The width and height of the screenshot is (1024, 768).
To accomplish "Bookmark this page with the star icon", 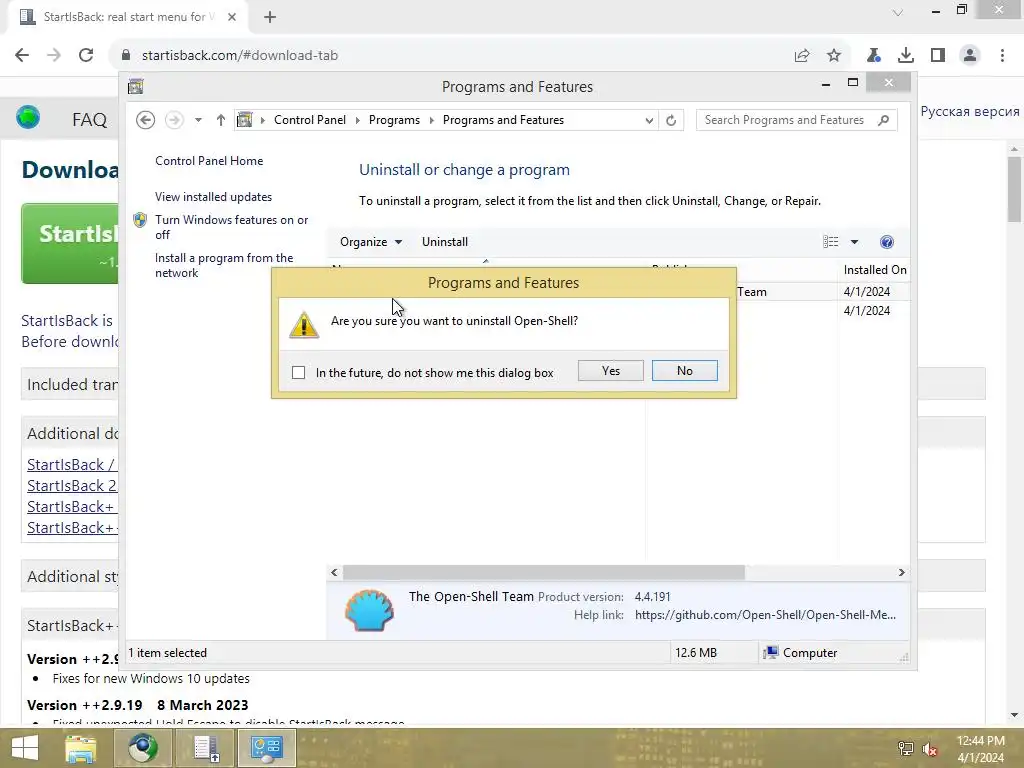I will click(x=834, y=56).
